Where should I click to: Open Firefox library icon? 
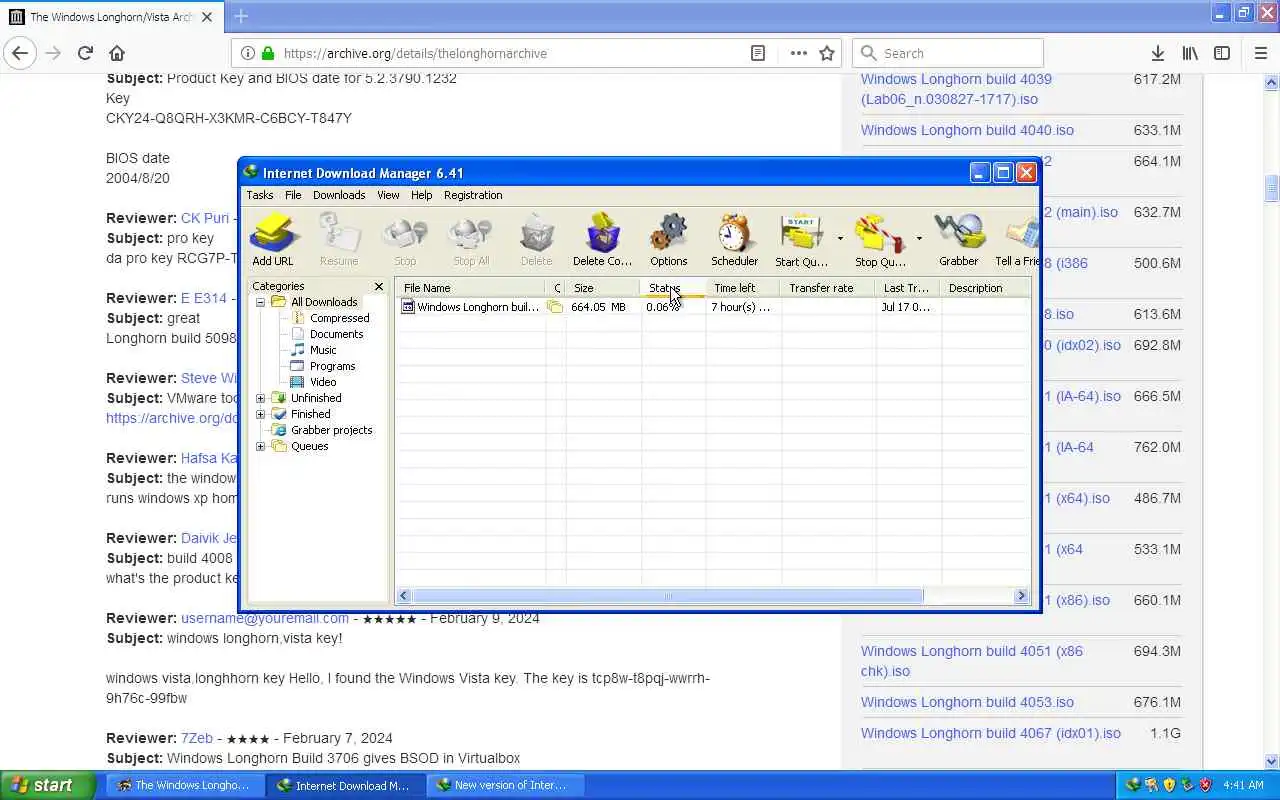coord(1190,53)
